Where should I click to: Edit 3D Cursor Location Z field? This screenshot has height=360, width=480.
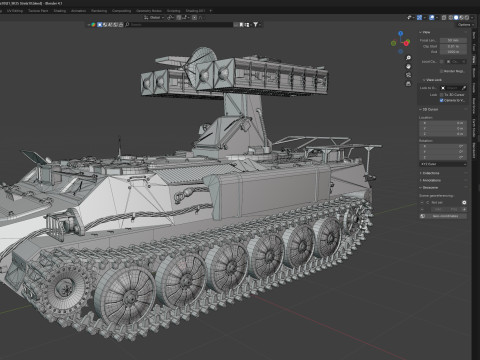443,134
